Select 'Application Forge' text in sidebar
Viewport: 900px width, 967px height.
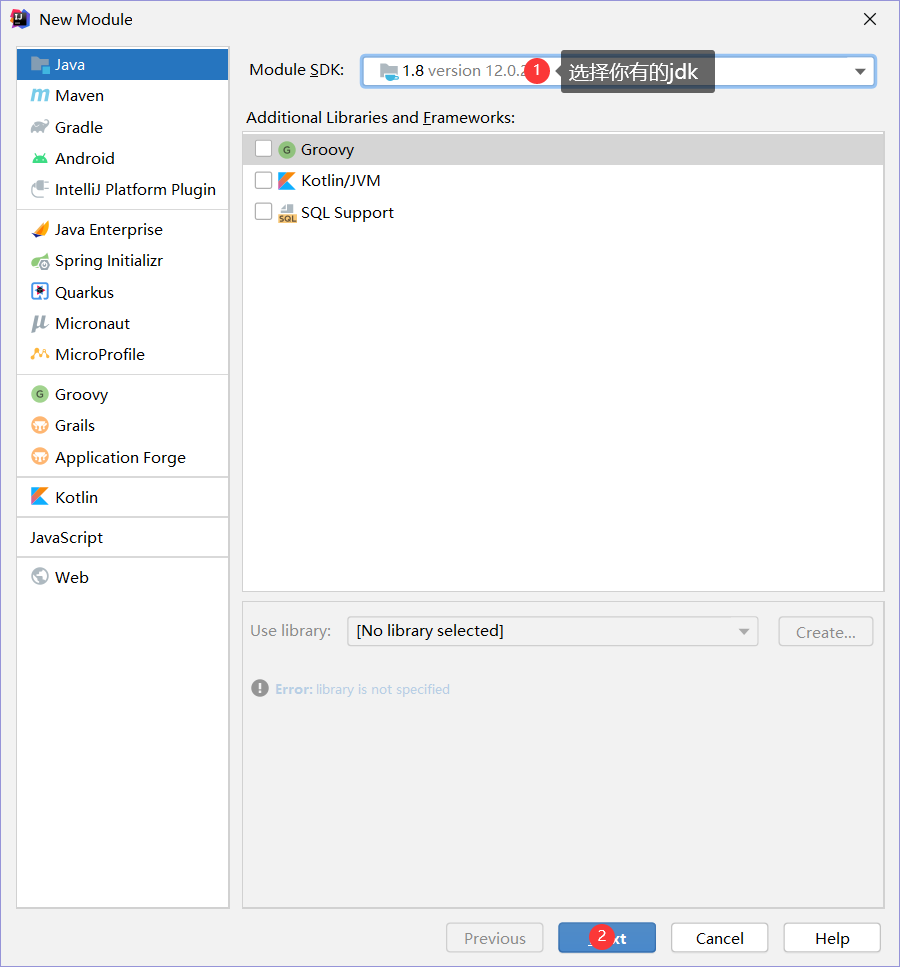(x=120, y=458)
